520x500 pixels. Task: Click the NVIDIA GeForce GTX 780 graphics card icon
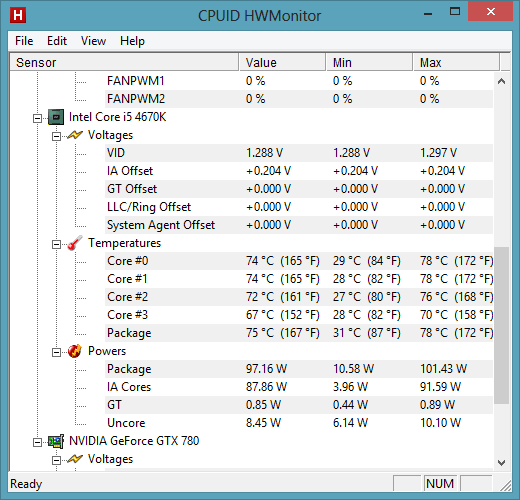(56, 441)
